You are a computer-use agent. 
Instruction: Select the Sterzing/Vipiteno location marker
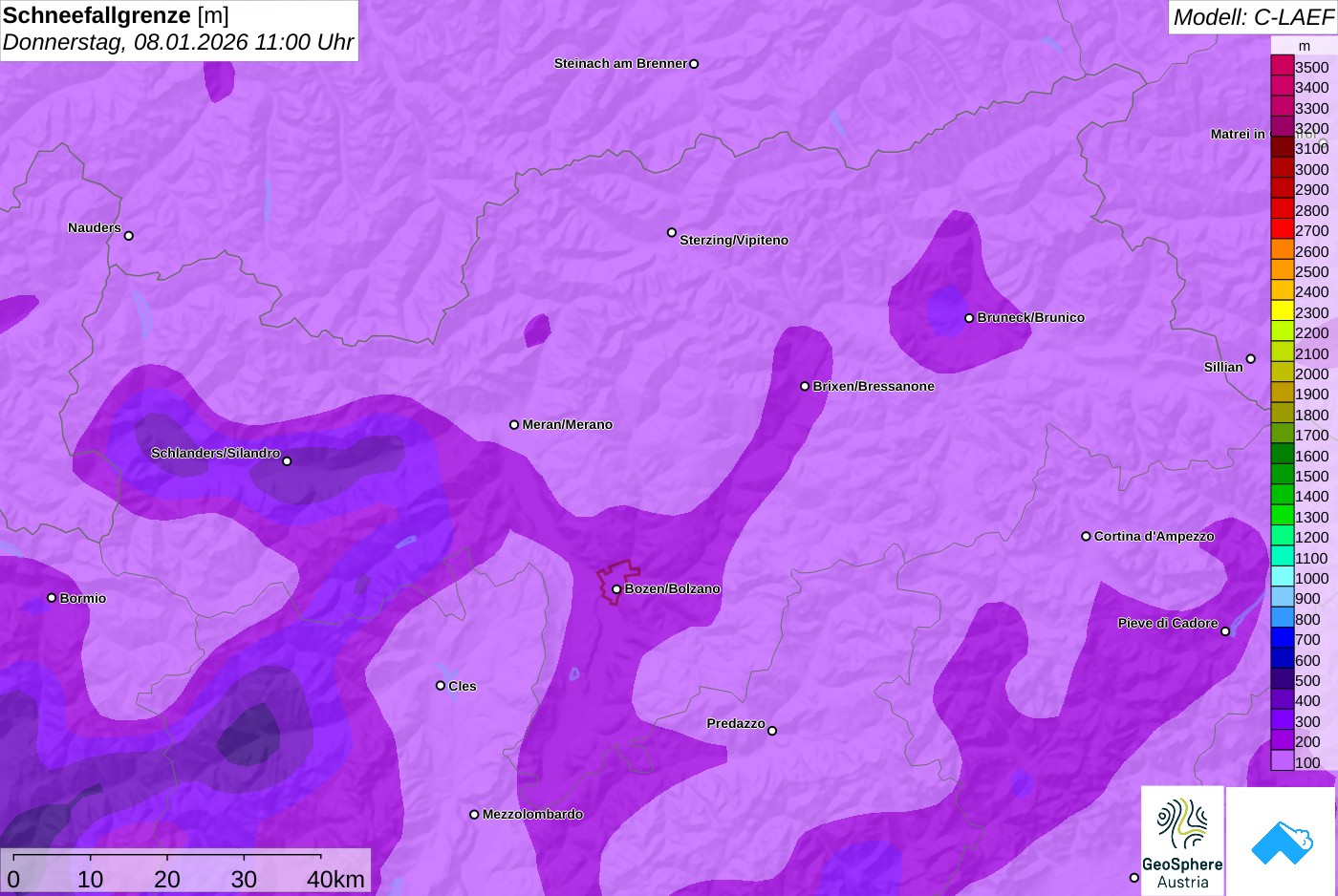(672, 232)
